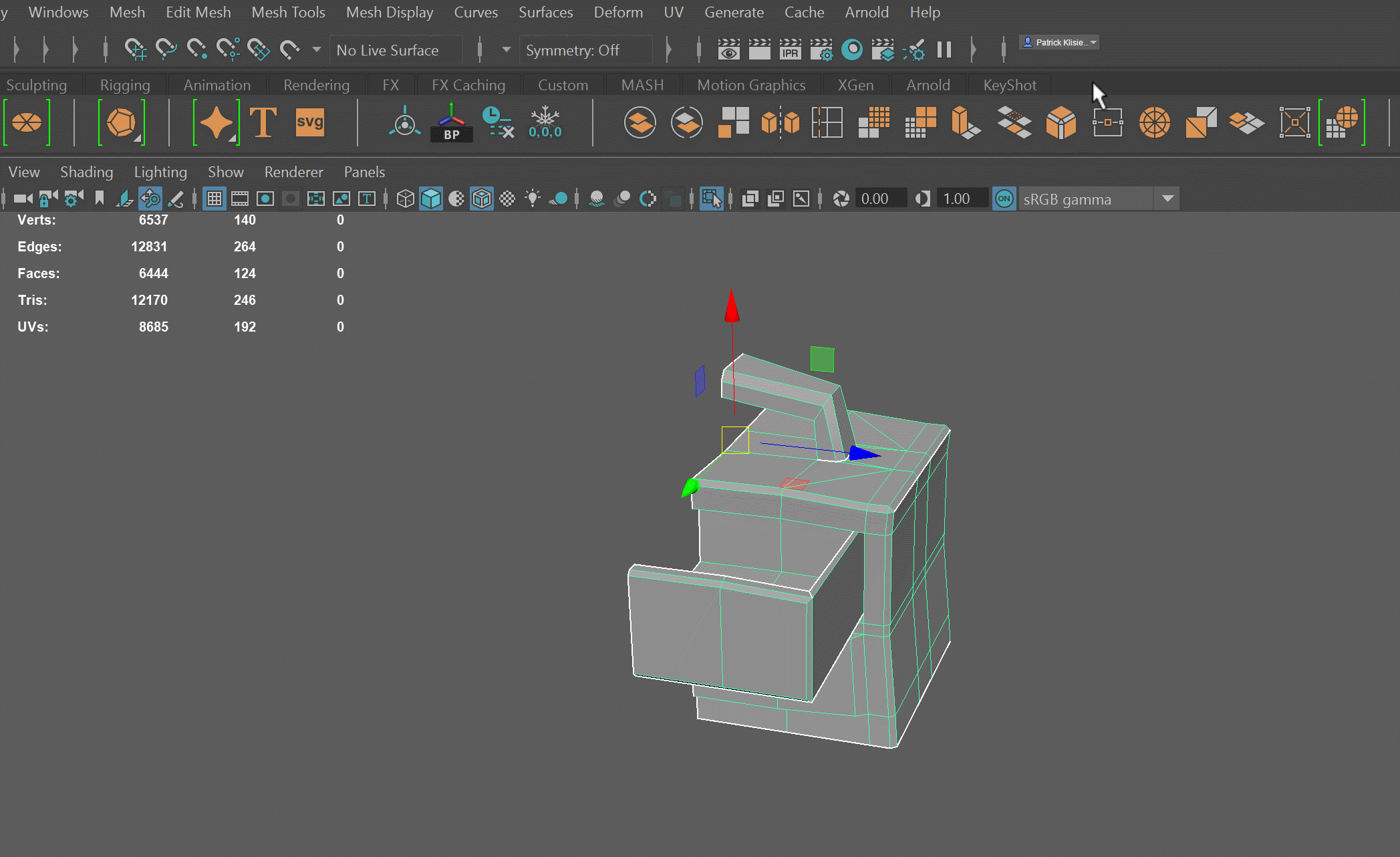Click the Freeze Transformations snowflake icon
Image resolution: width=1400 pixels, height=857 pixels.
(545, 122)
